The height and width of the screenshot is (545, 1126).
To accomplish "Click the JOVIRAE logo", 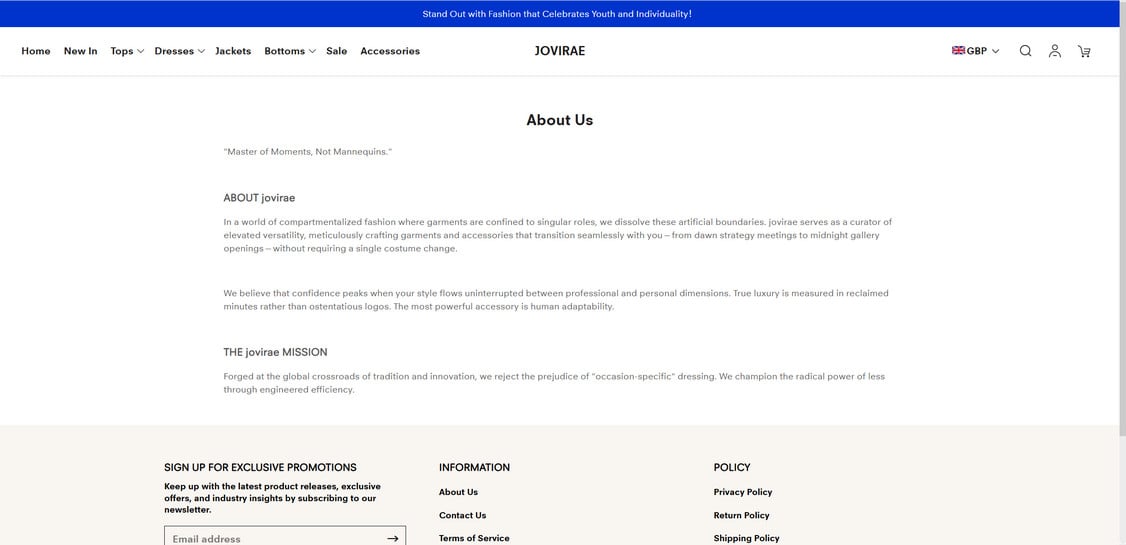I will 559,51.
